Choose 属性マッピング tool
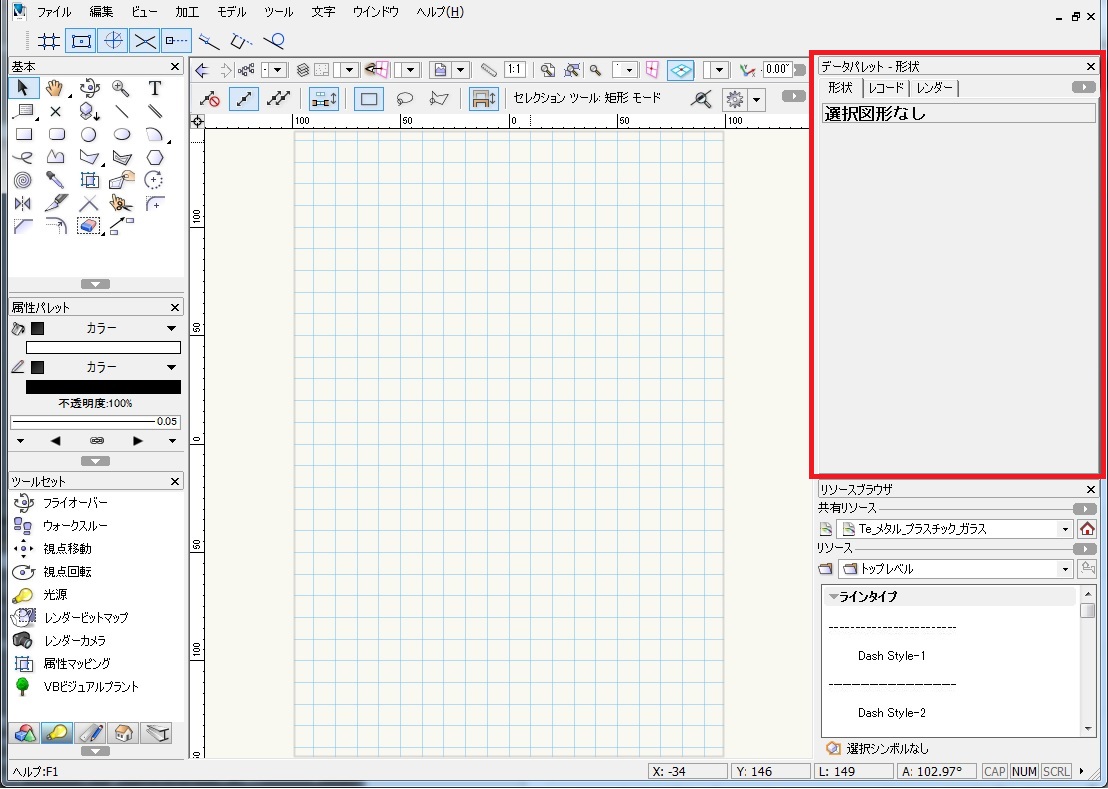The image size is (1108, 789). pos(77,664)
